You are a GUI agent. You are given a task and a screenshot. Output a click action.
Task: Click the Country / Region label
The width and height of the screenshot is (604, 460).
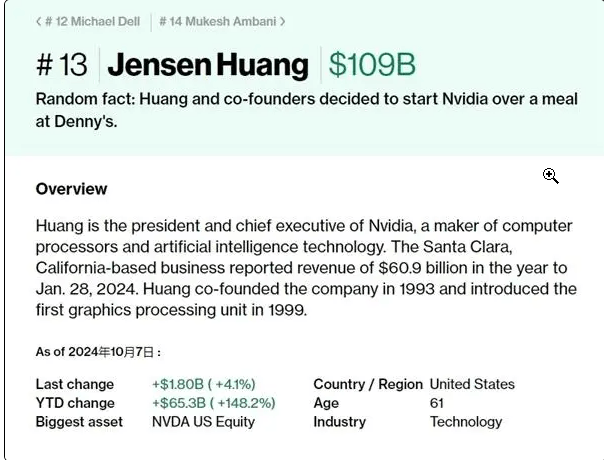click(368, 384)
